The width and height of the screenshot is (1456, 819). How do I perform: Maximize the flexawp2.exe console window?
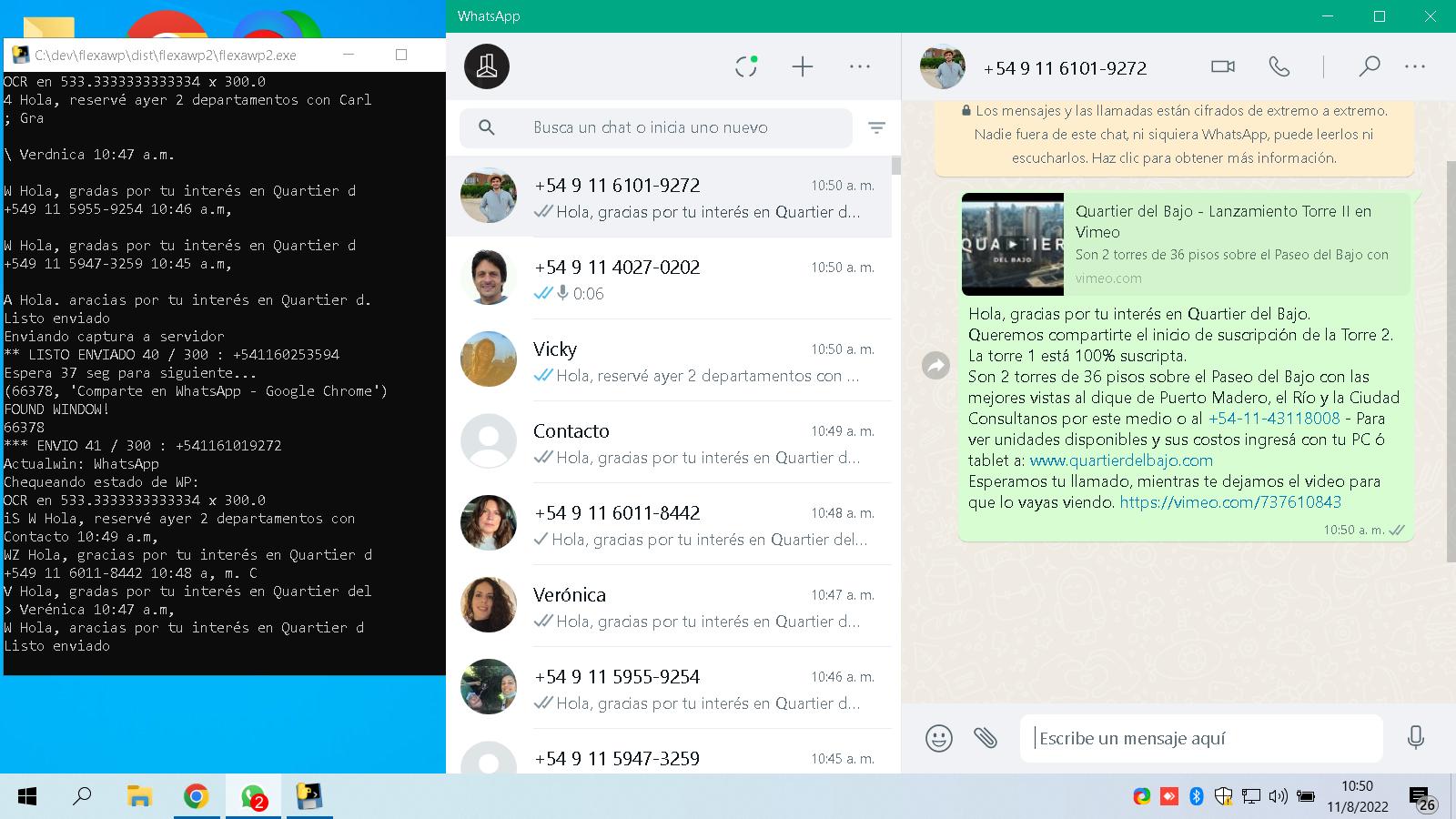point(401,55)
